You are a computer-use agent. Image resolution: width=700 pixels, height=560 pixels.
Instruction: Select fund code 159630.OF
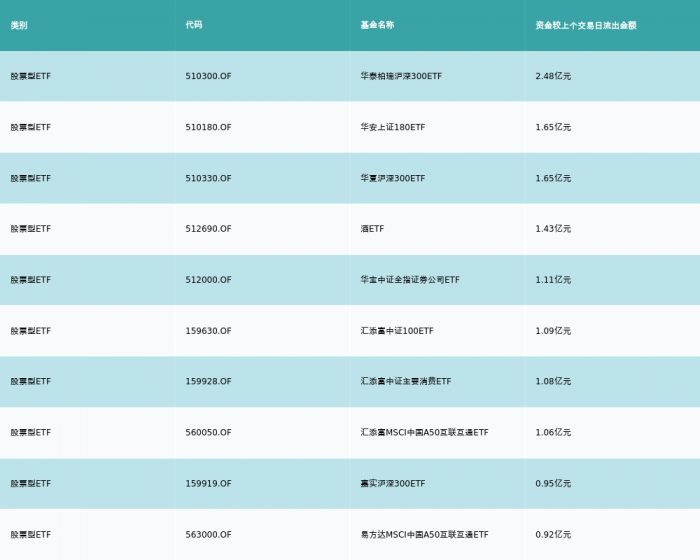tap(208, 331)
